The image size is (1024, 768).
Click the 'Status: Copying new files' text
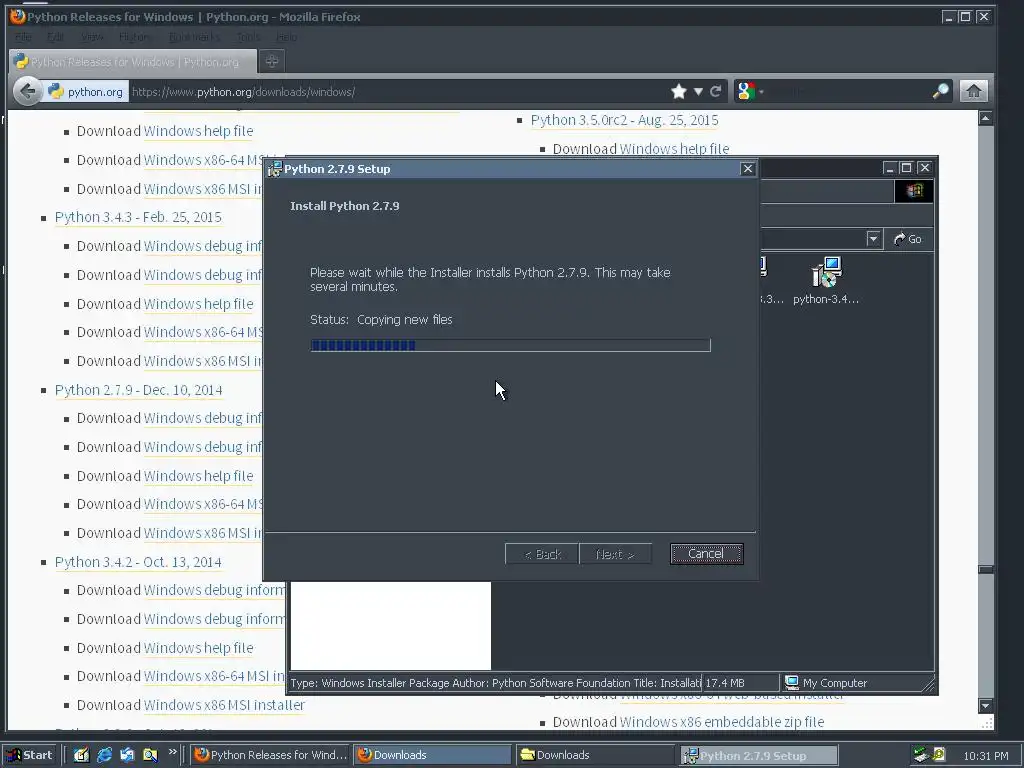[x=381, y=319]
